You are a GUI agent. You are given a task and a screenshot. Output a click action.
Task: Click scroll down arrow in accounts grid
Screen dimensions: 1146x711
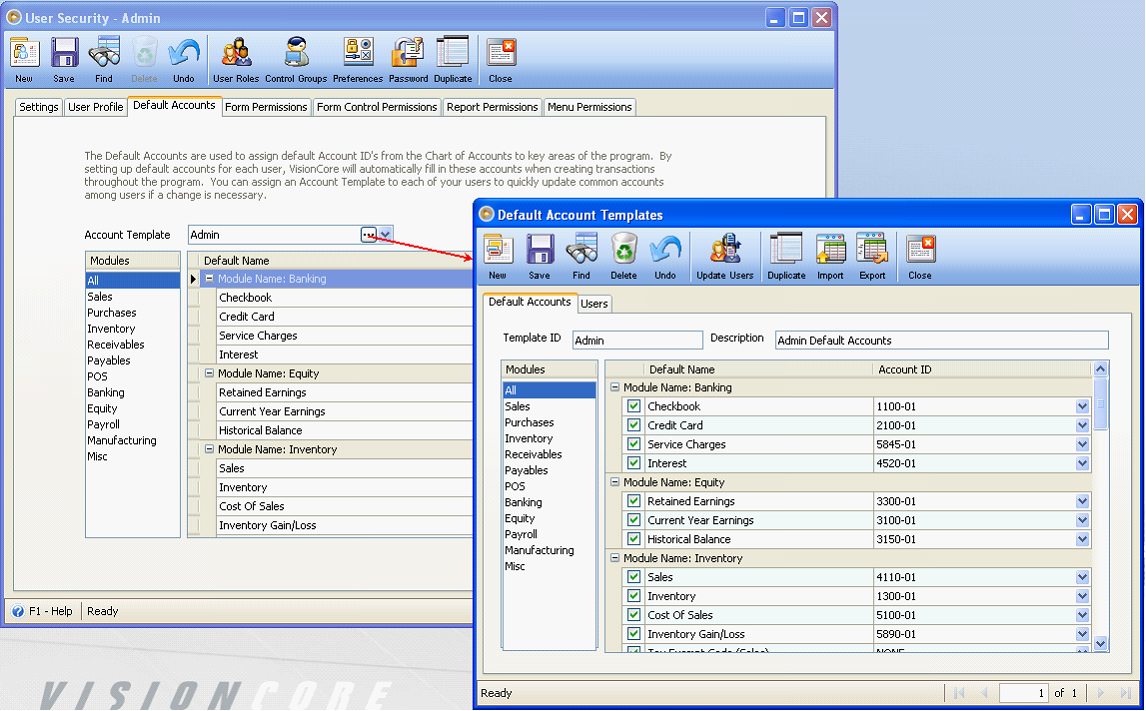(x=1101, y=644)
